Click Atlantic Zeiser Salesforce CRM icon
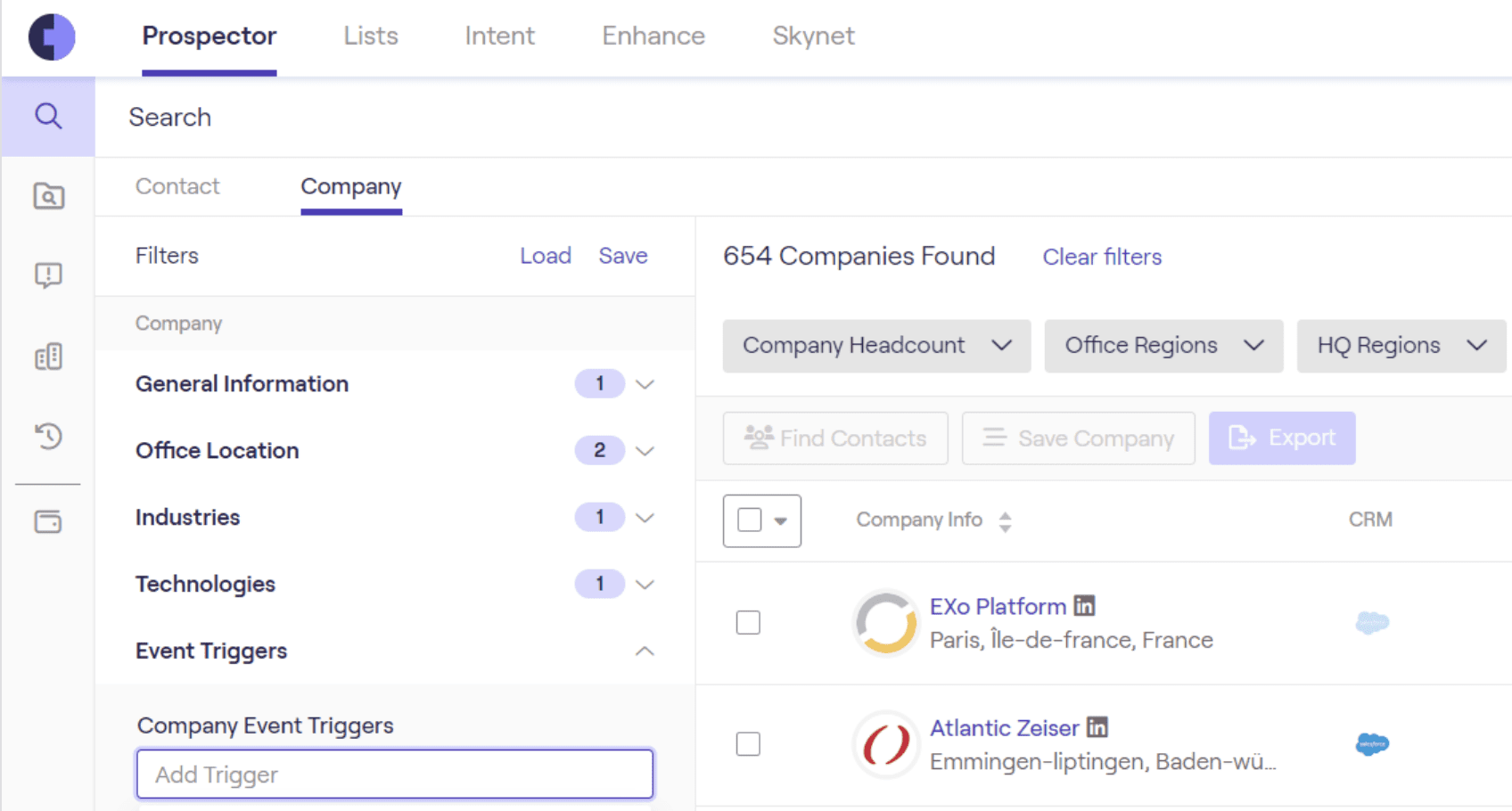The width and height of the screenshot is (1512, 811). pyautogui.click(x=1372, y=743)
